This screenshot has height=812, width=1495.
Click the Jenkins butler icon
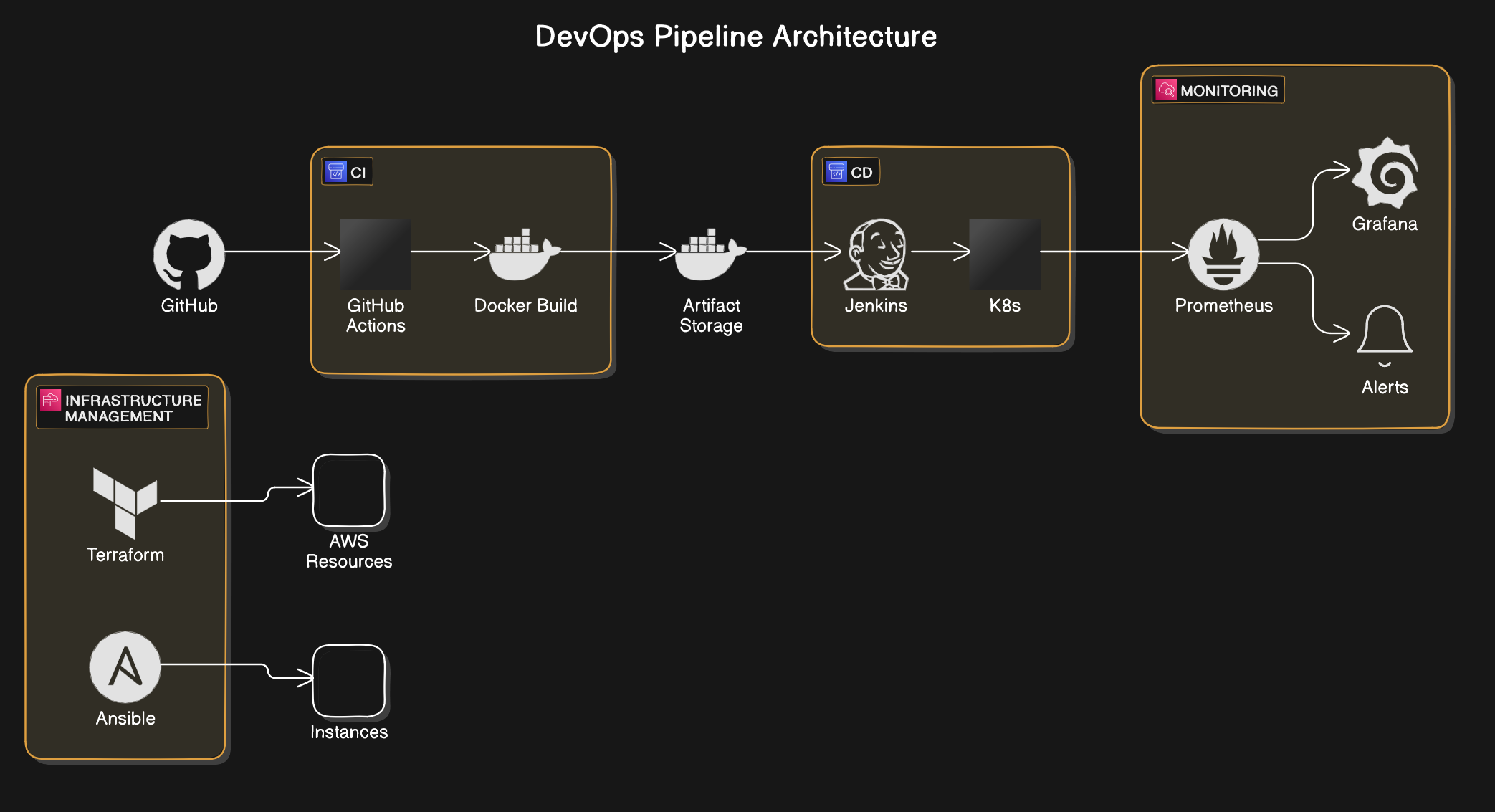876,254
